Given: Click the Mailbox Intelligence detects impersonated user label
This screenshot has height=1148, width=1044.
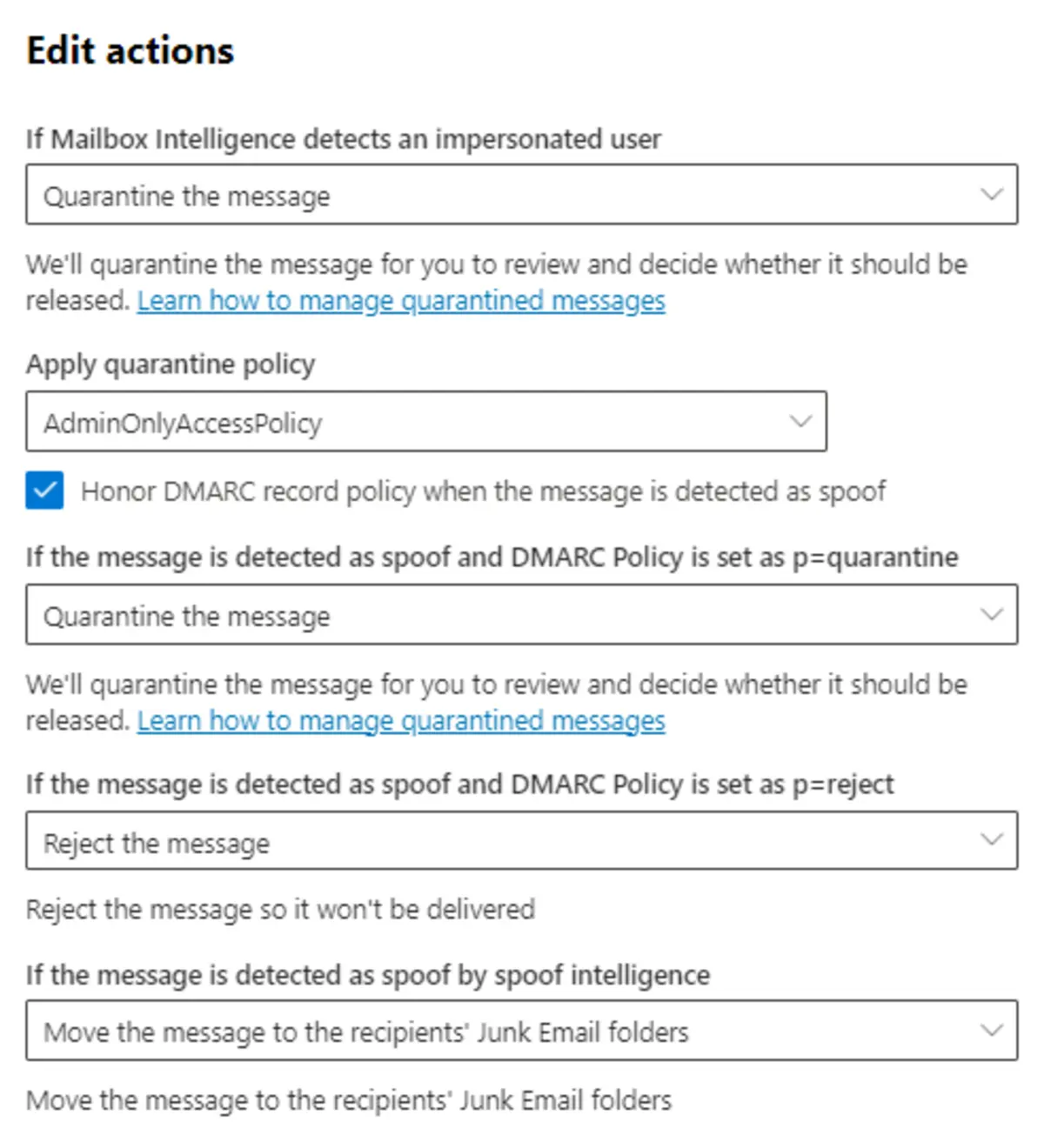Looking at the screenshot, I should tap(344, 139).
